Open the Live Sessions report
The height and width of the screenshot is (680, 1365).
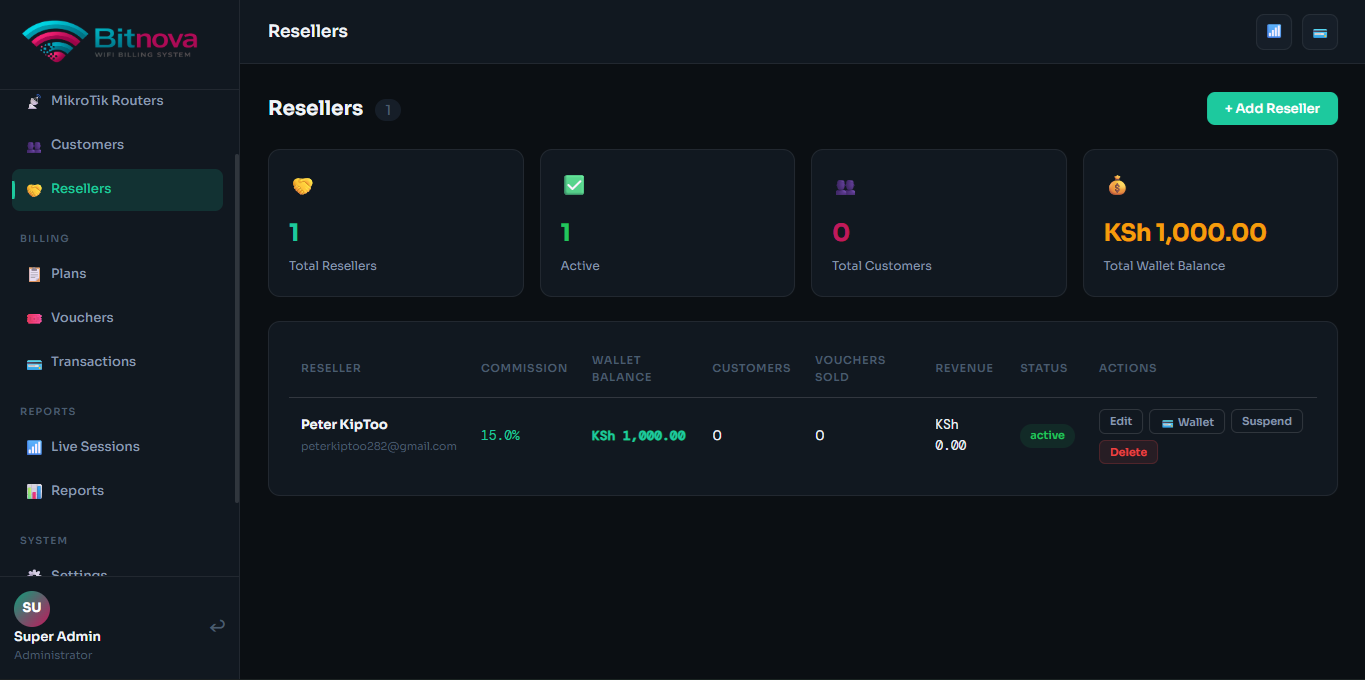click(x=117, y=447)
